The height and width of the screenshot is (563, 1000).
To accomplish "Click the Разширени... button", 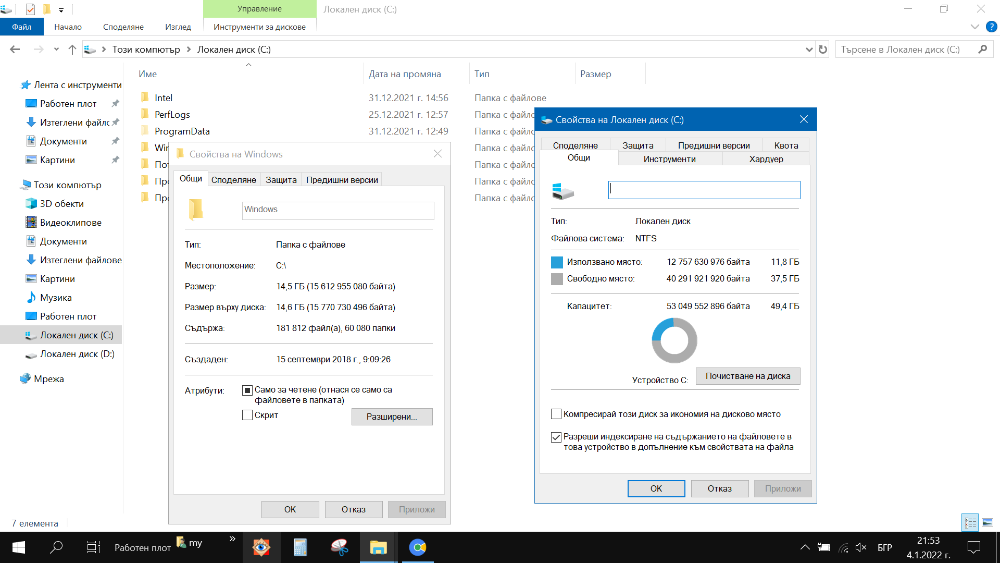I will [x=392, y=416].
